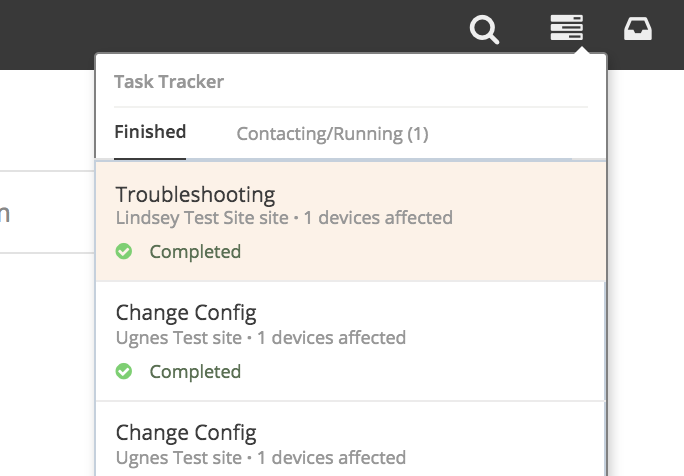Screen dimensions: 684x476
Task: Click "1 devices affected" in Troubleshooting row
Action: pos(378,217)
